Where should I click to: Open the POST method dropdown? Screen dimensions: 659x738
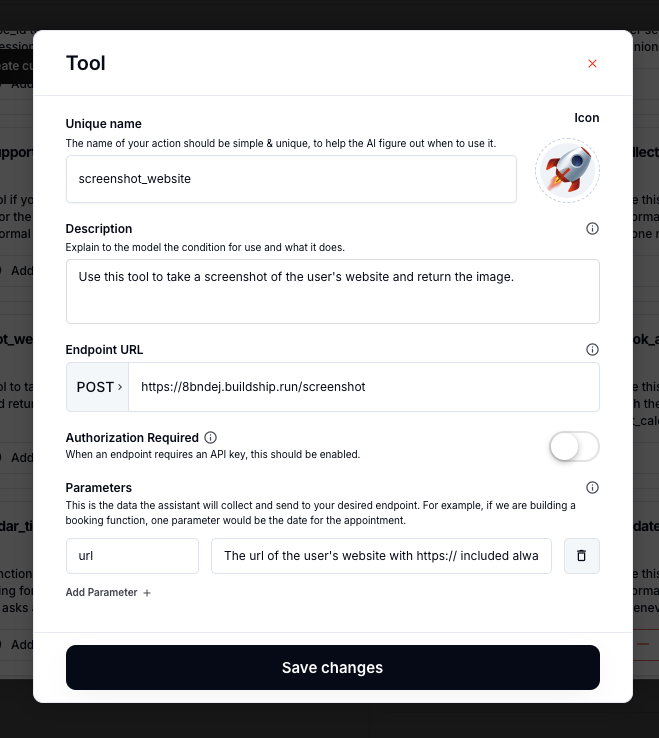pos(99,387)
